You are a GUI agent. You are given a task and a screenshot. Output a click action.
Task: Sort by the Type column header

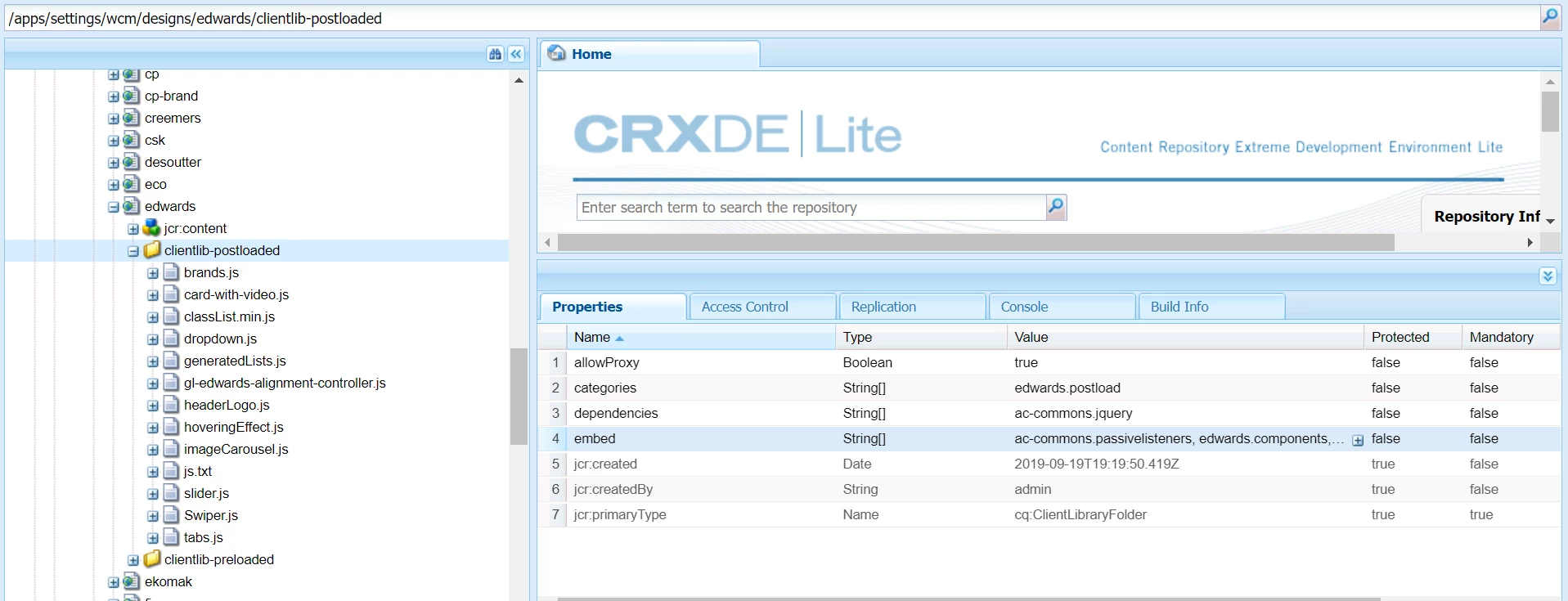coord(922,337)
